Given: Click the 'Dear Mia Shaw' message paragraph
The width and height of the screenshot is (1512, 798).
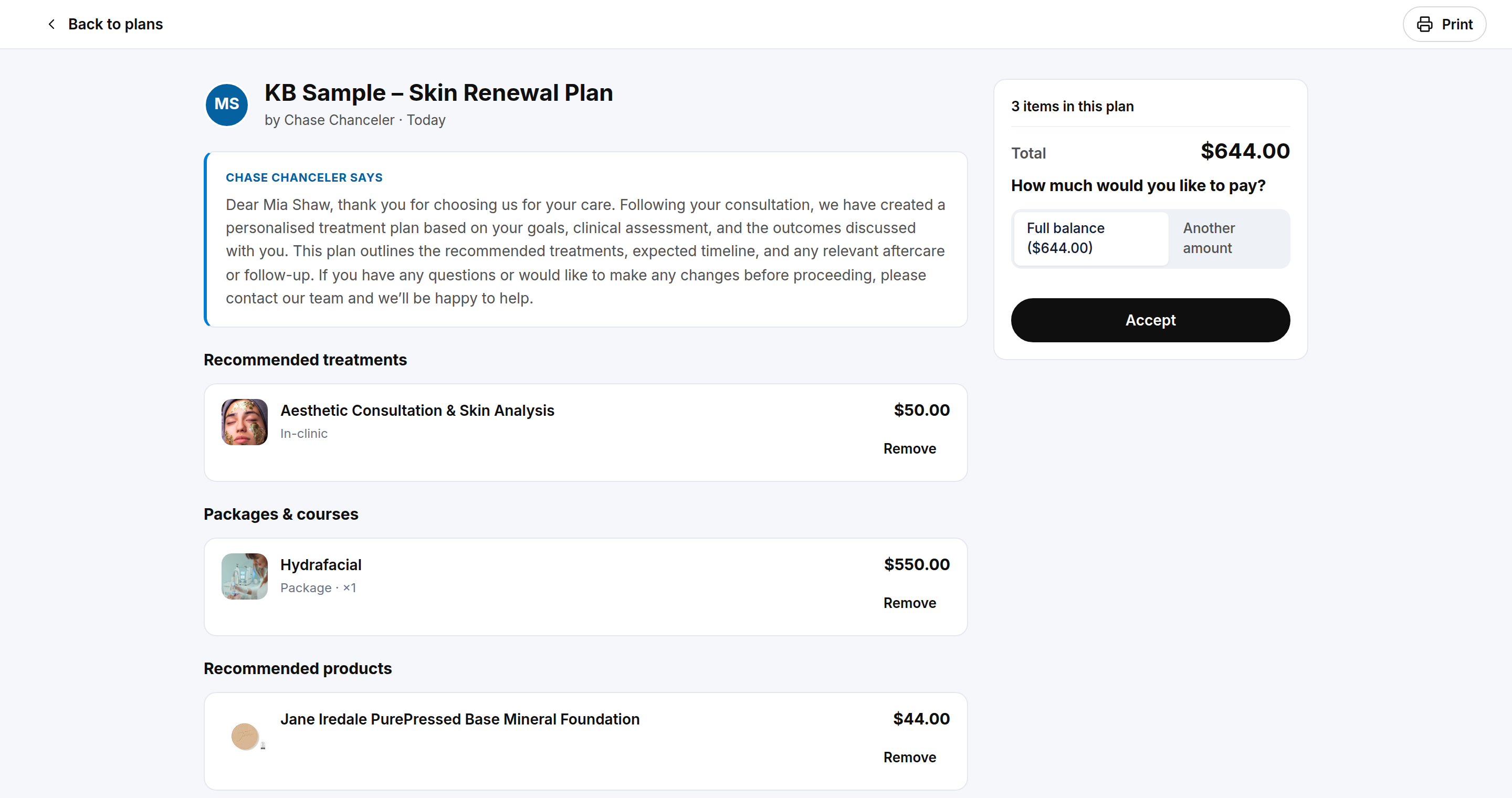Looking at the screenshot, I should coord(585,251).
